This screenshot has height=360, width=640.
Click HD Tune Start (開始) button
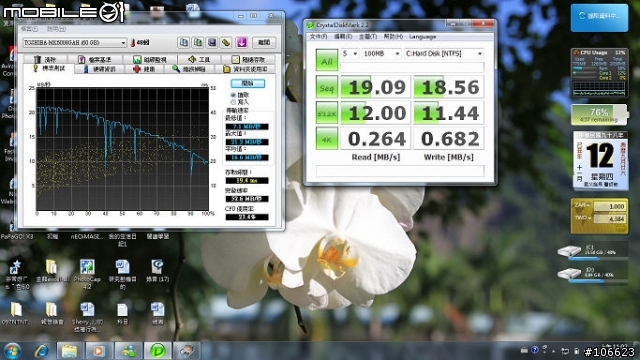[x=248, y=83]
